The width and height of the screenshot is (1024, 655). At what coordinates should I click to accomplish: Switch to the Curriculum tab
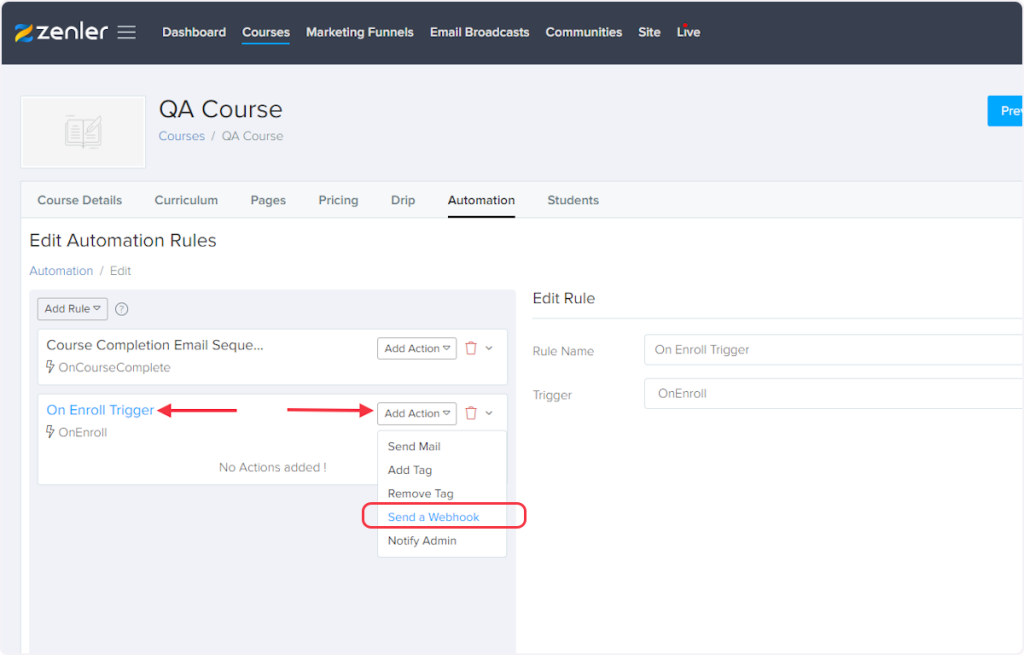point(186,200)
